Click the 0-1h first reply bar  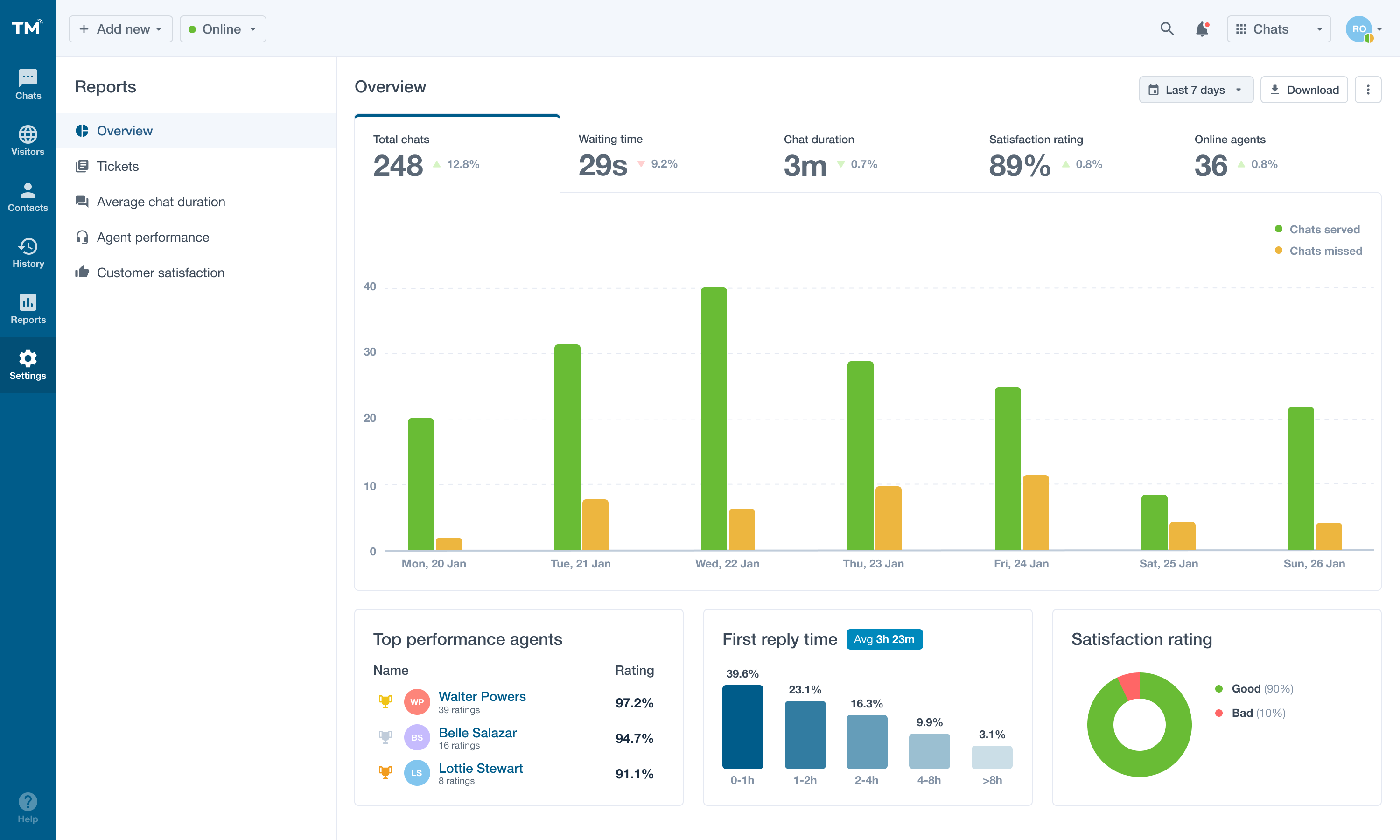(742, 727)
